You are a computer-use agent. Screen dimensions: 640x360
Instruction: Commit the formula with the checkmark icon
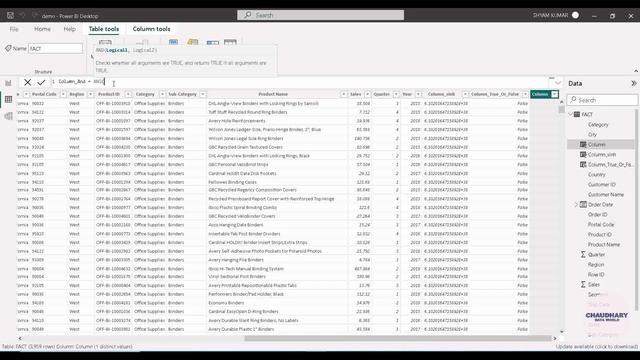tap(41, 82)
